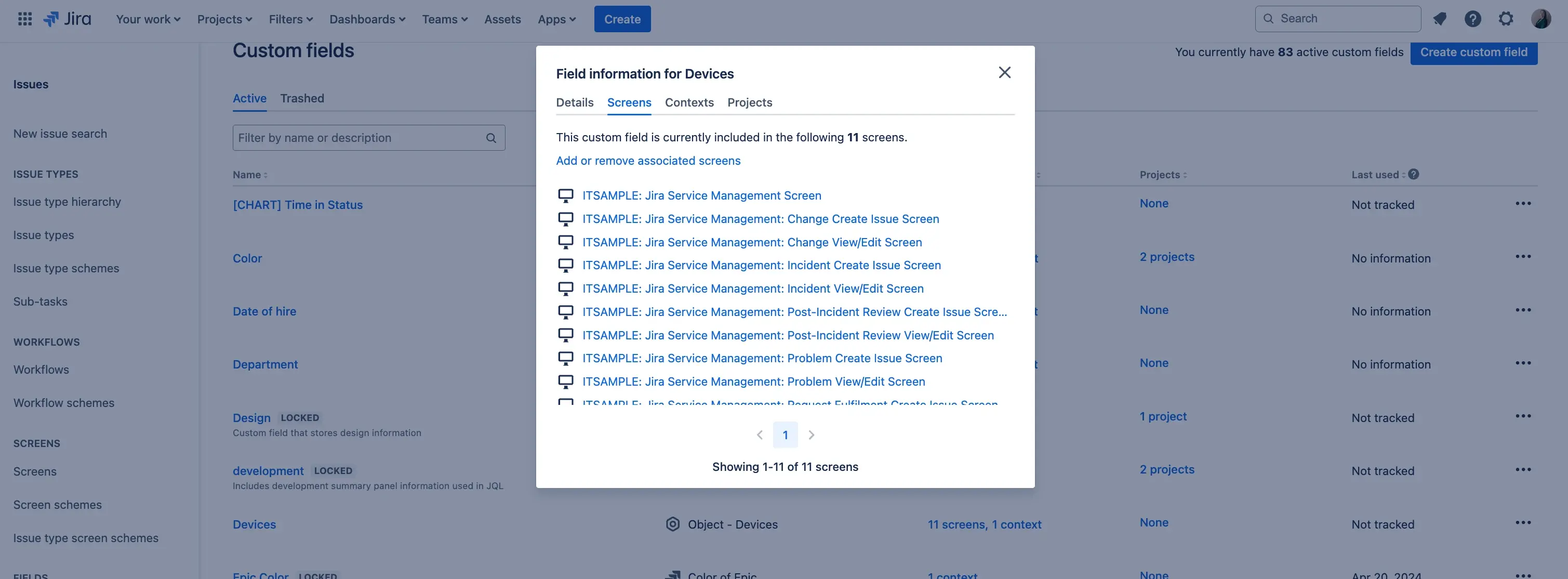Screen dimensions: 1568x579
Task: Open the help question-mark icon
Action: [x=1472, y=18]
